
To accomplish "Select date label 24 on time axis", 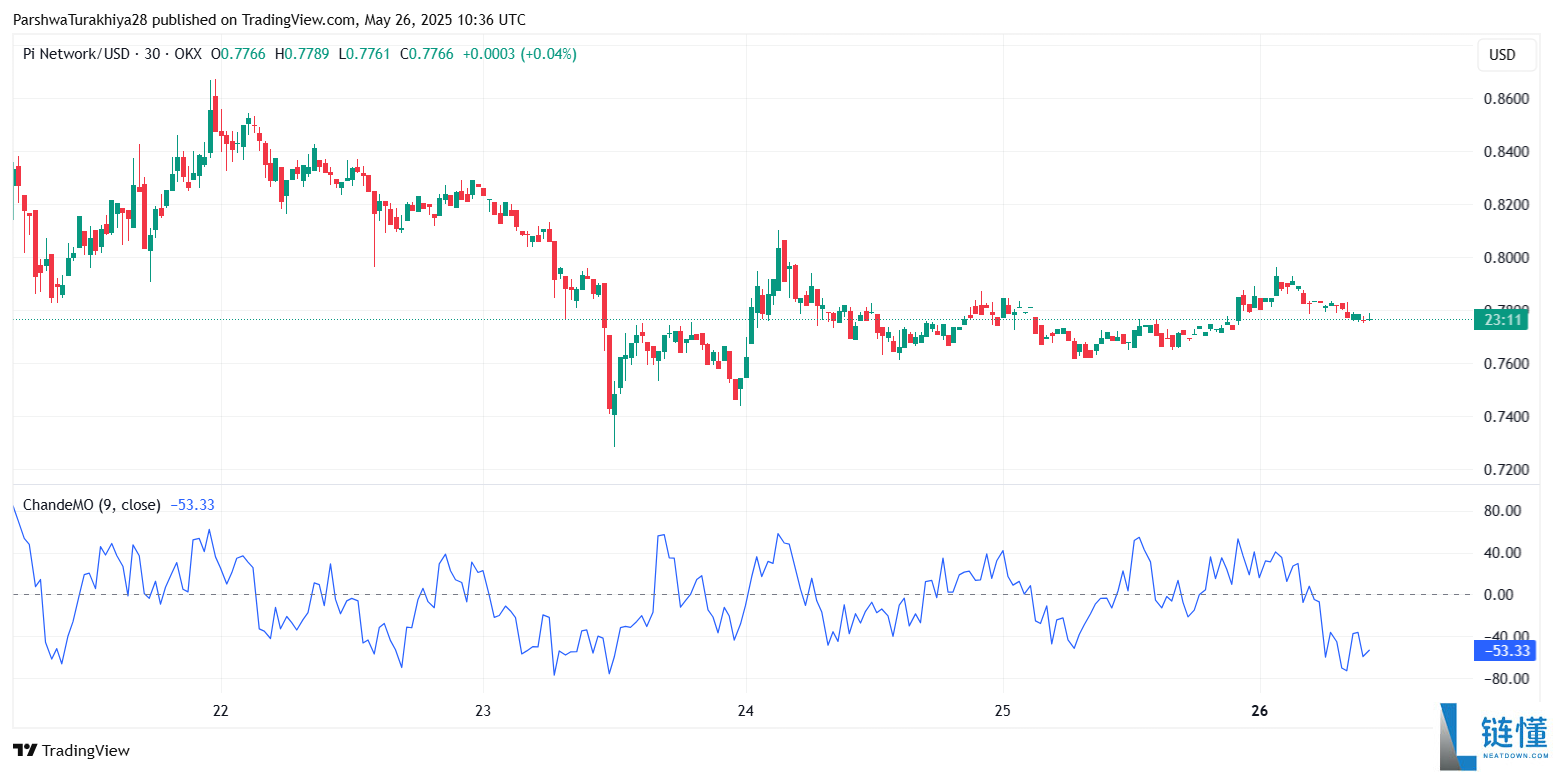I will point(745,711).
